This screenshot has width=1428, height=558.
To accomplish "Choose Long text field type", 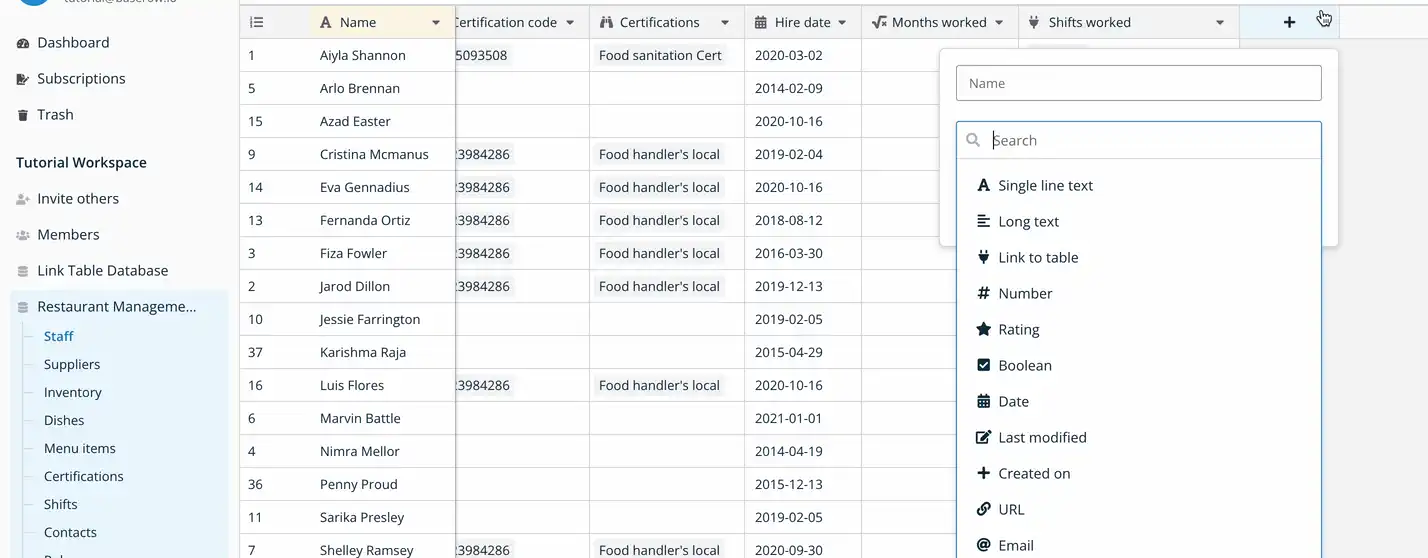I will point(1139,222).
